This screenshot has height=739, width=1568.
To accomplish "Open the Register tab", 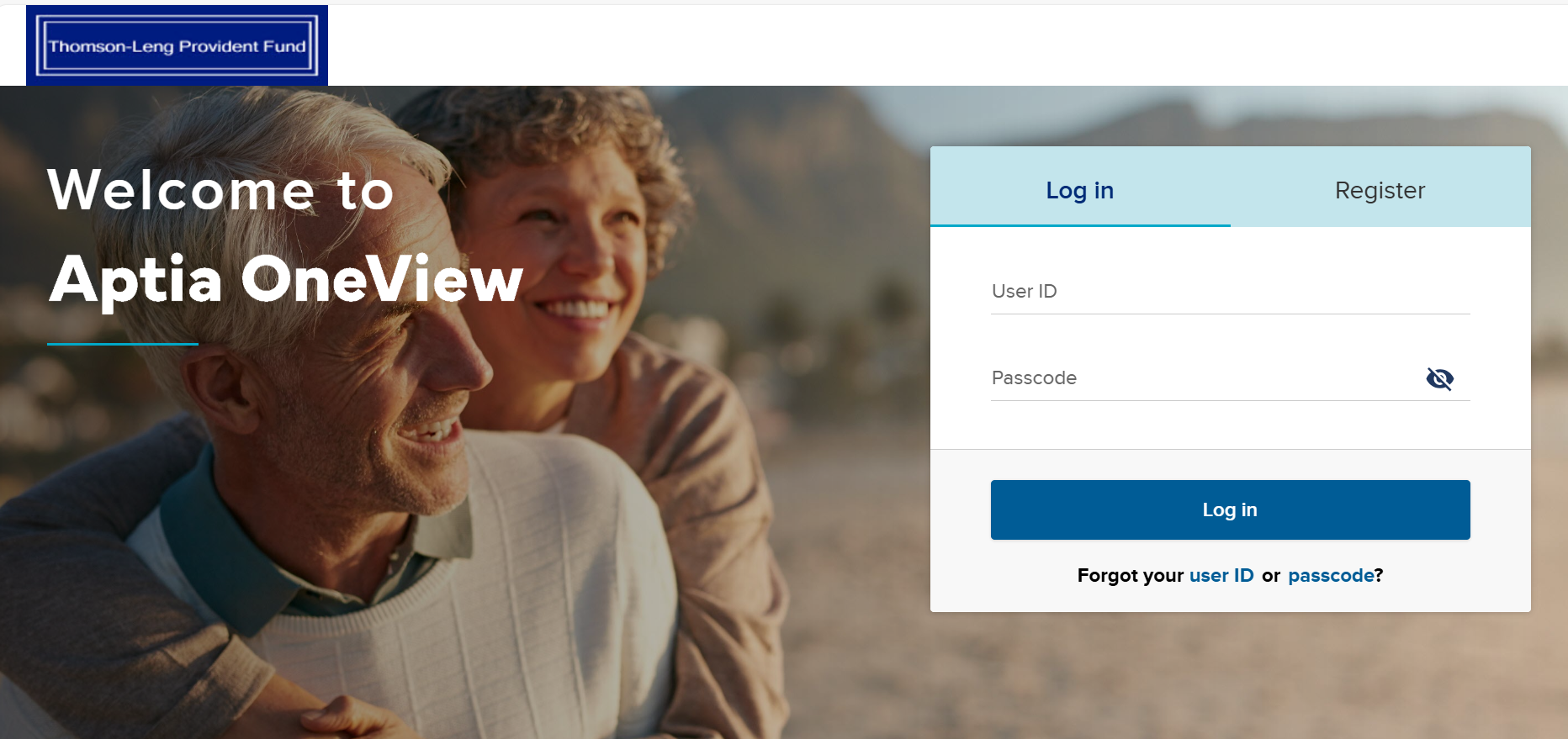I will [1380, 190].
